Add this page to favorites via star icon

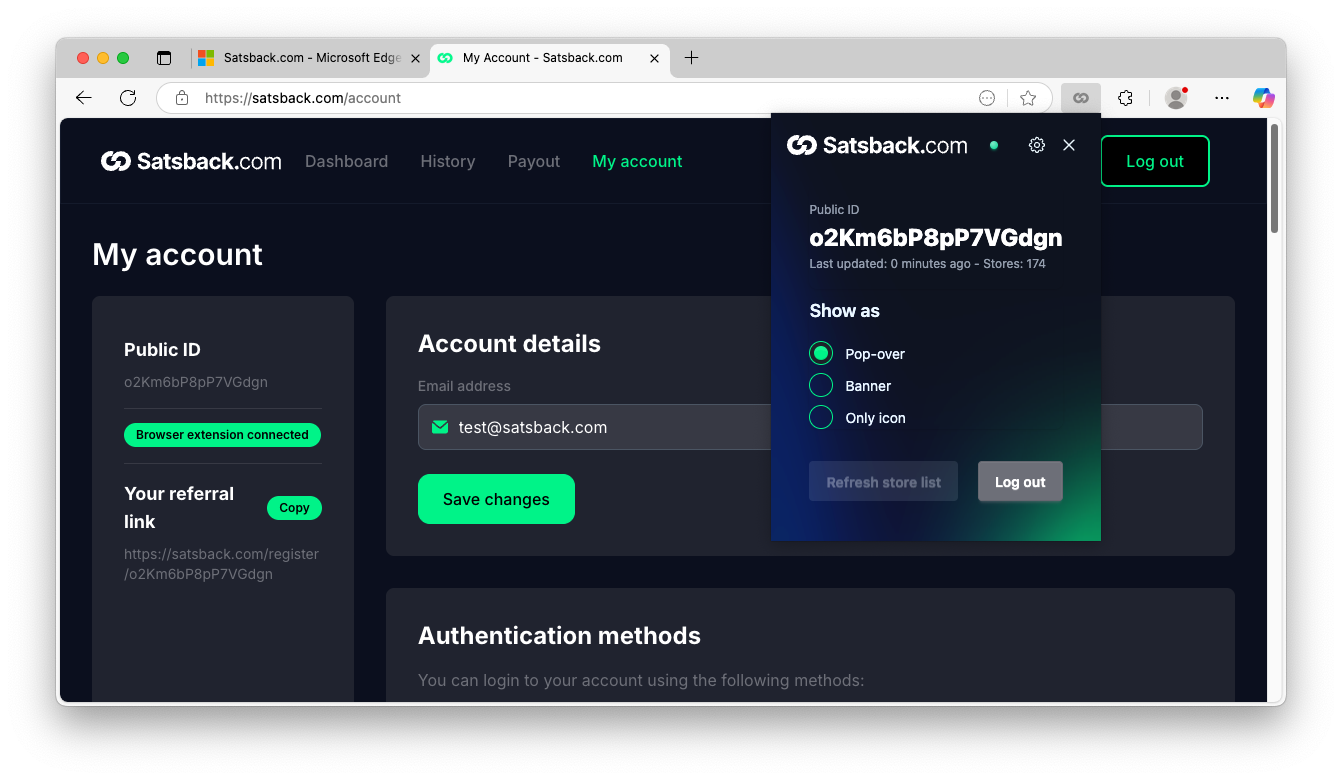tap(1028, 98)
